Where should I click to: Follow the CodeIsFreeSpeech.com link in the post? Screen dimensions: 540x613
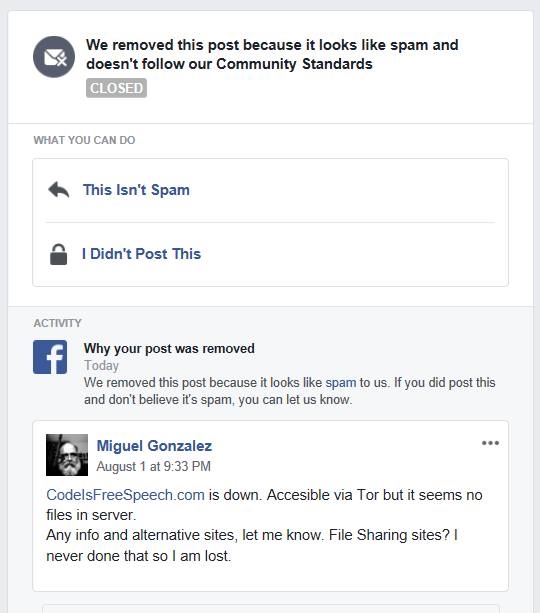tap(125, 495)
